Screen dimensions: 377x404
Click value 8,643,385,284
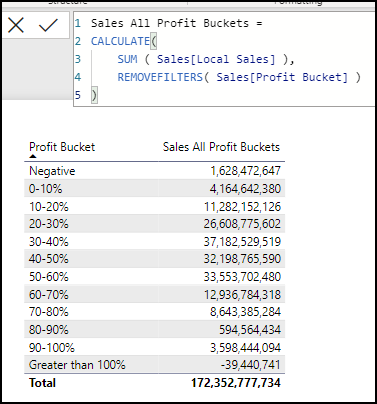point(245,312)
